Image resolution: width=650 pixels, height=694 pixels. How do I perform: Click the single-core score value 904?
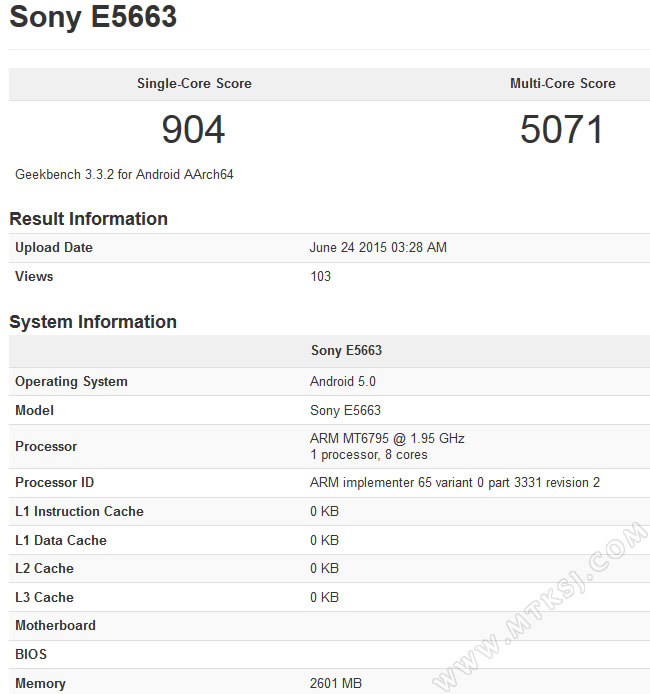point(194,130)
